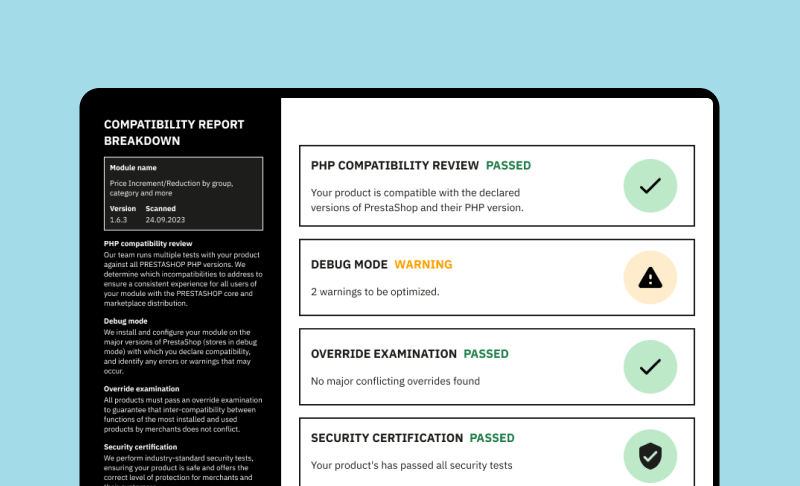Click sidebar heading 'Security certification'
800x486 pixels.
(x=140, y=447)
